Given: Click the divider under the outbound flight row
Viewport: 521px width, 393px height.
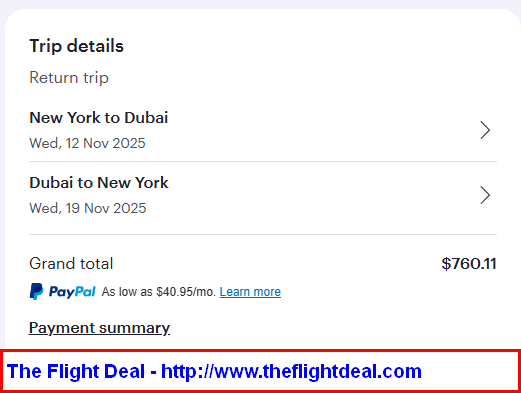Looking at the screenshot, I should 263,162.
